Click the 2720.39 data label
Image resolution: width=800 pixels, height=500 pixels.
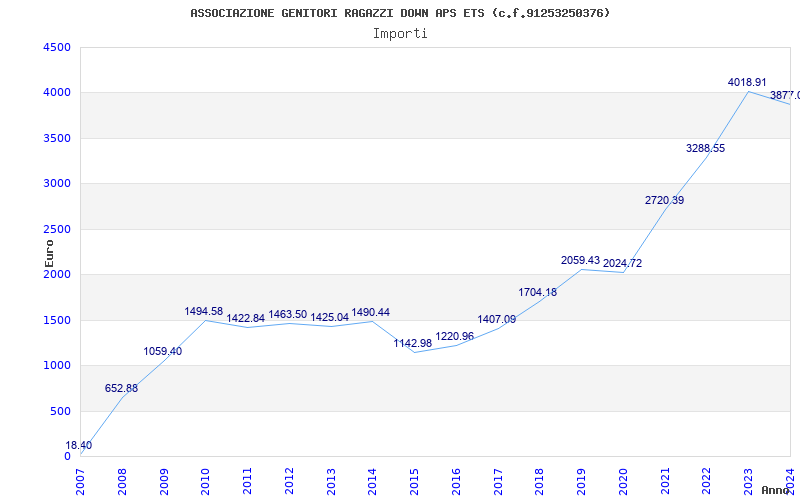coord(664,201)
